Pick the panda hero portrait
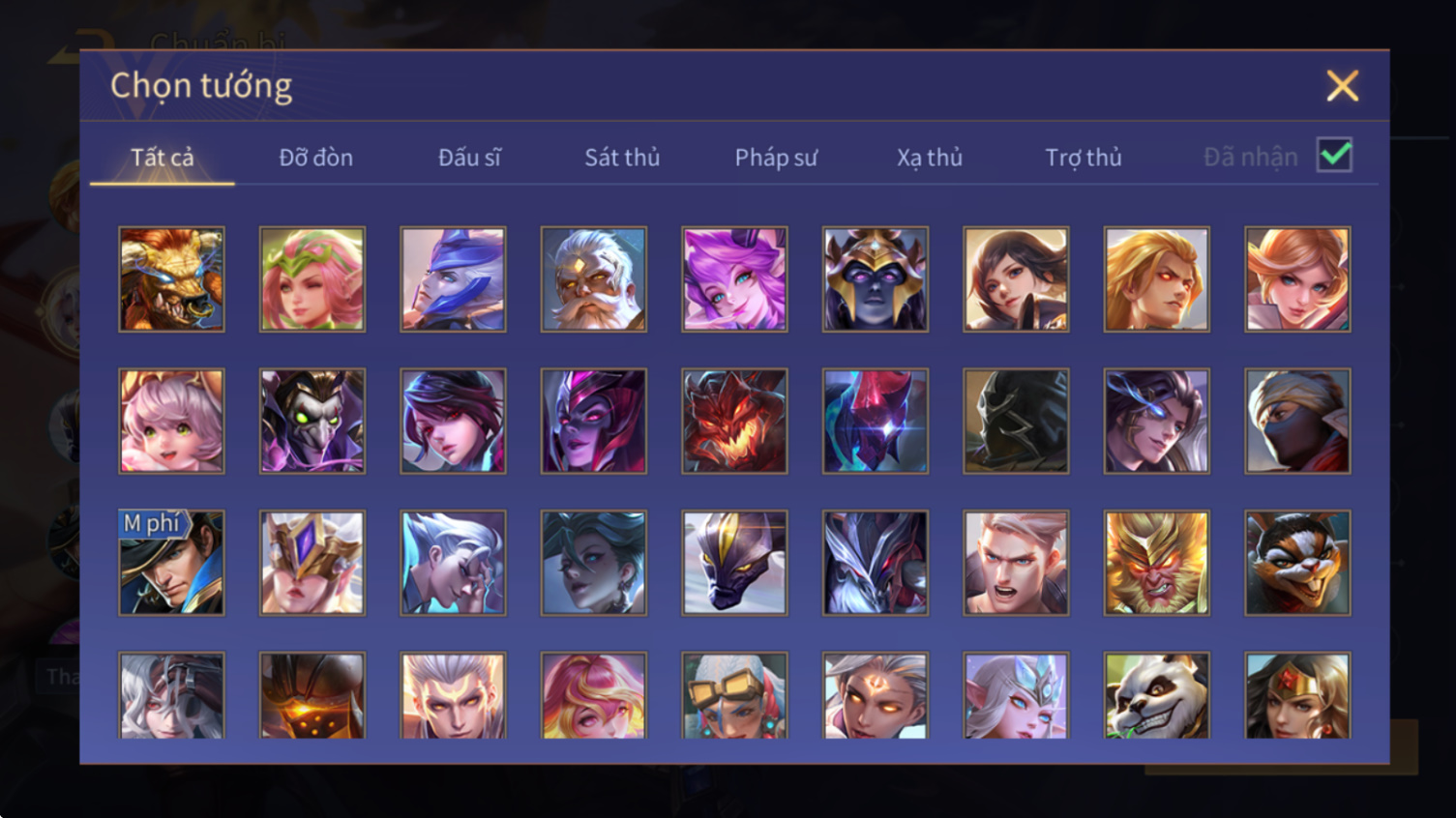1456x818 pixels. tap(1157, 695)
